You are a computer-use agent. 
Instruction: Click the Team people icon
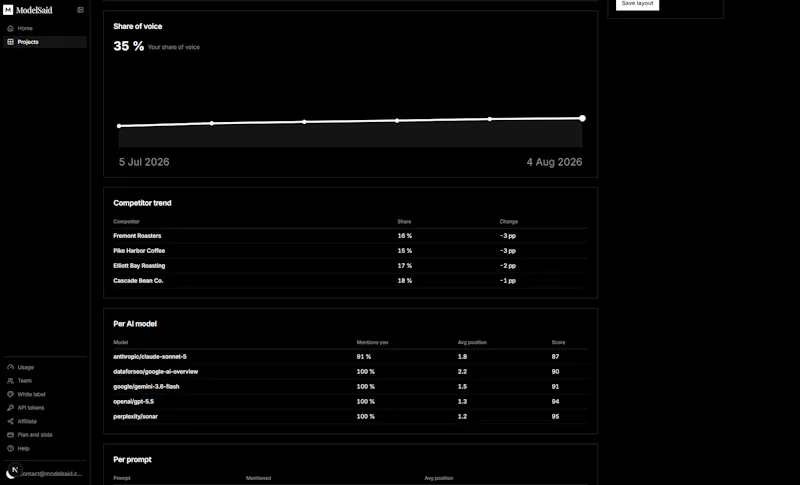(10, 381)
